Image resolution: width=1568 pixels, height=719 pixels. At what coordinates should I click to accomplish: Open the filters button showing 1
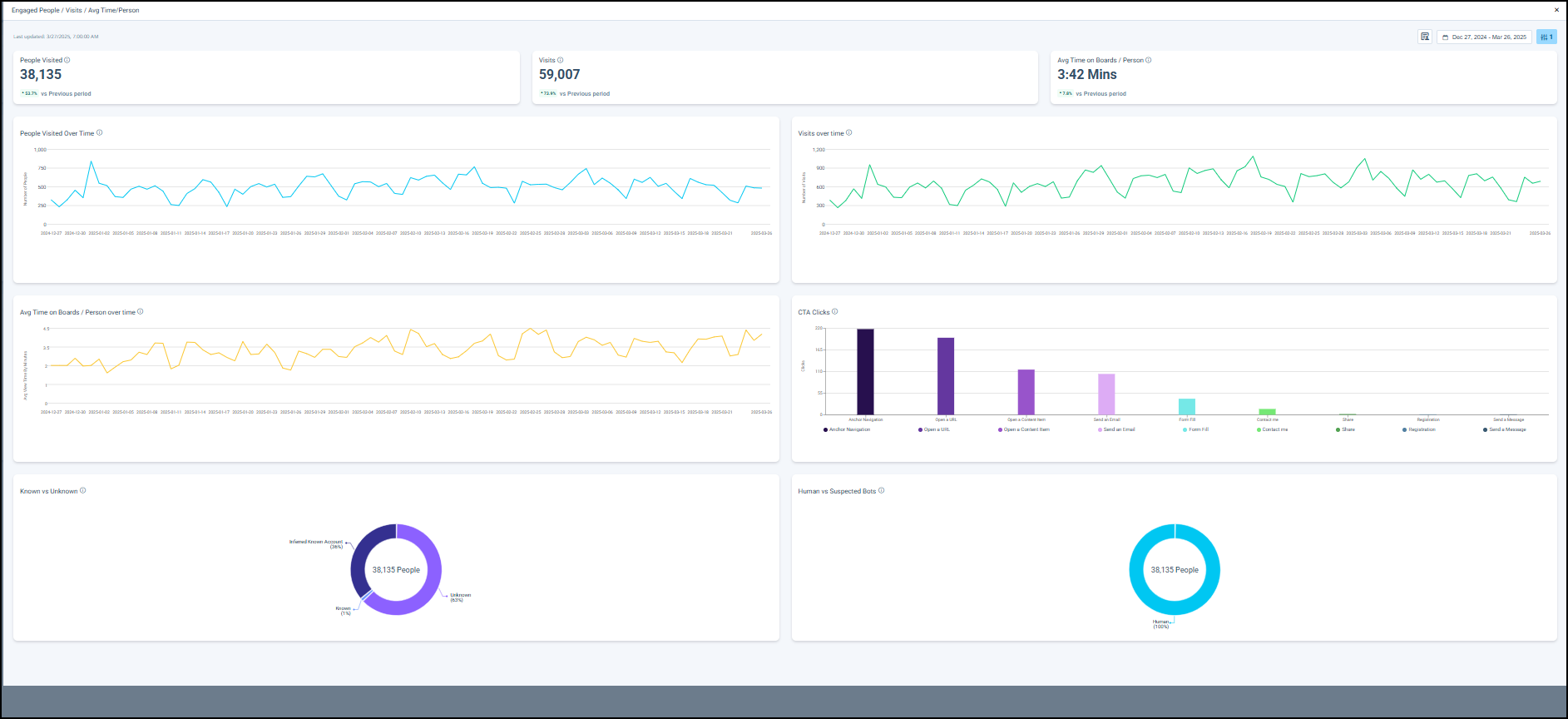(x=1546, y=37)
